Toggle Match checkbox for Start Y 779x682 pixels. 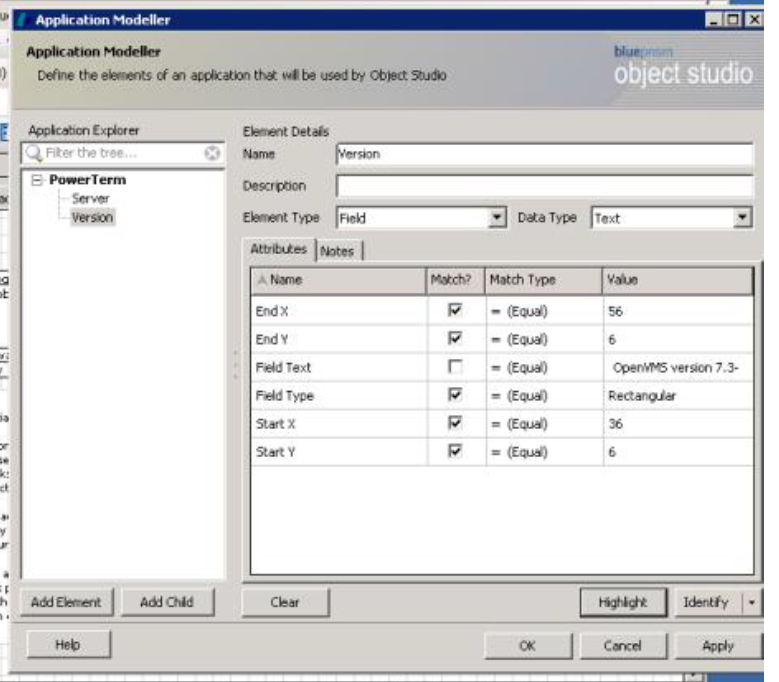tap(455, 451)
